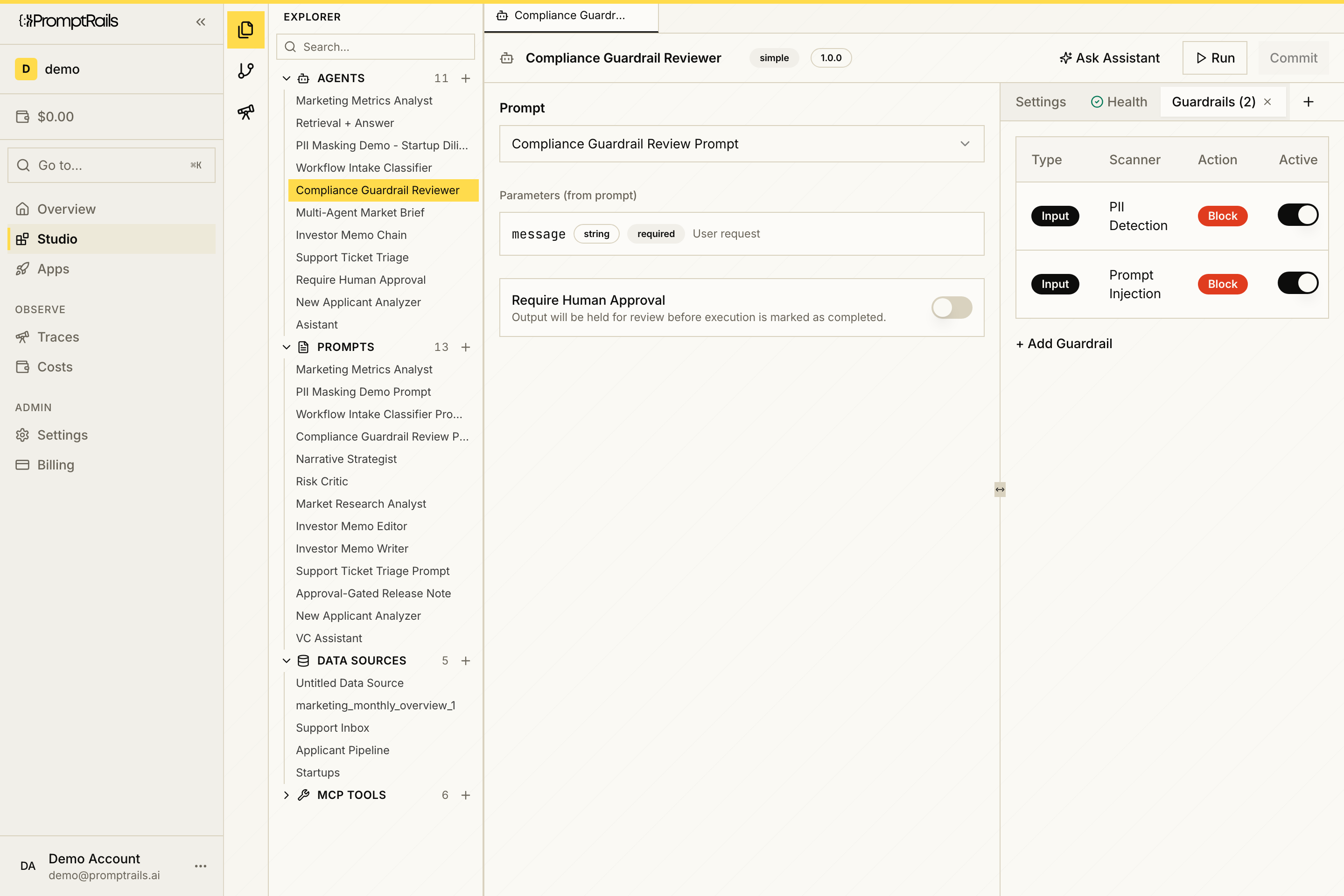Add a new data source with plus icon
Image resolution: width=1344 pixels, height=896 pixels.
tap(466, 661)
